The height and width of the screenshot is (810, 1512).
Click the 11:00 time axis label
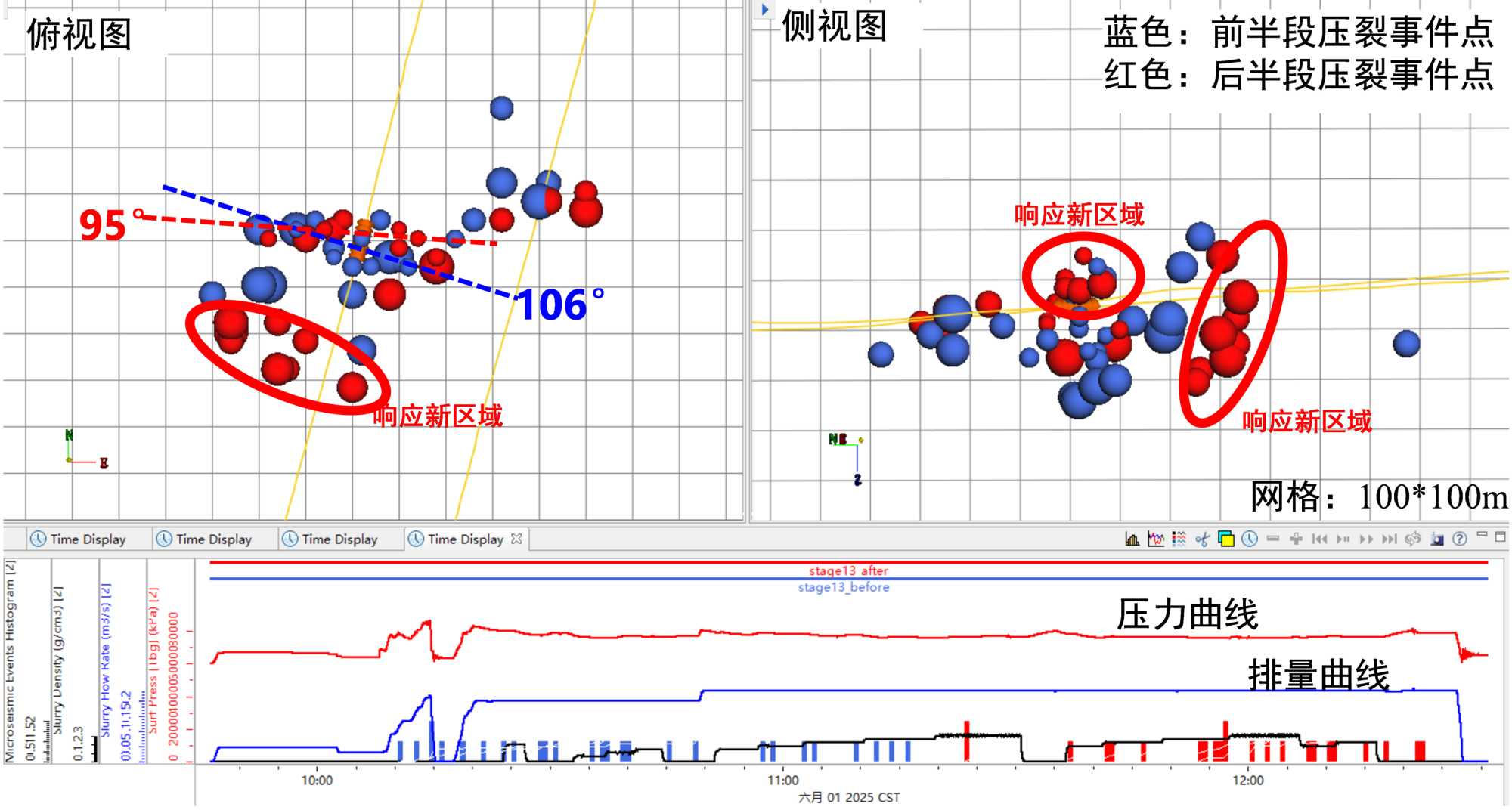(782, 781)
